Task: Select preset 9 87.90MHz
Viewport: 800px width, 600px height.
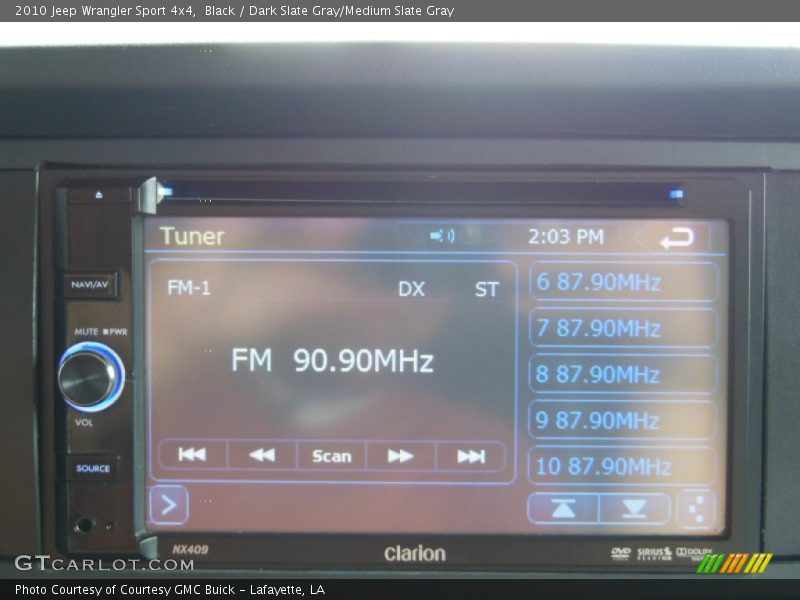Action: 621,420
